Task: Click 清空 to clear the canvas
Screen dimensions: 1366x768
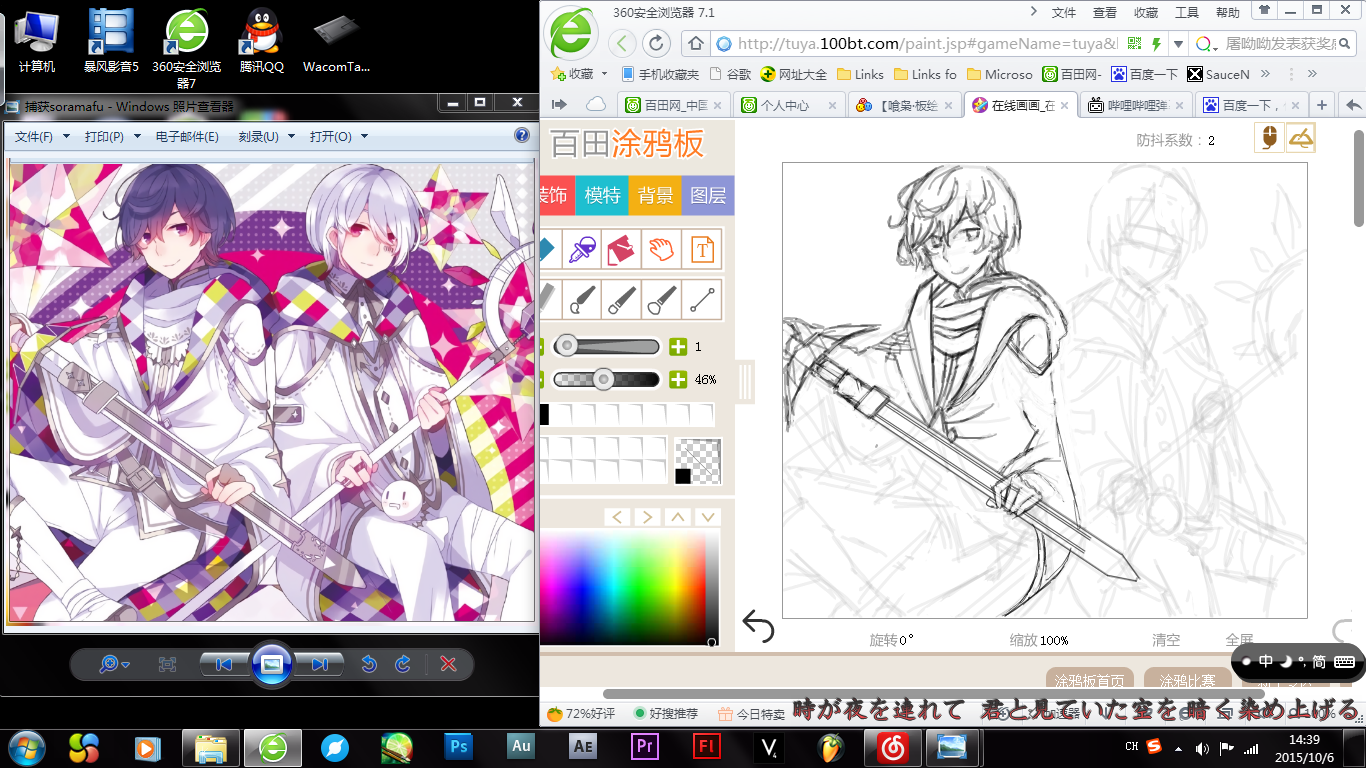Action: pos(1166,640)
